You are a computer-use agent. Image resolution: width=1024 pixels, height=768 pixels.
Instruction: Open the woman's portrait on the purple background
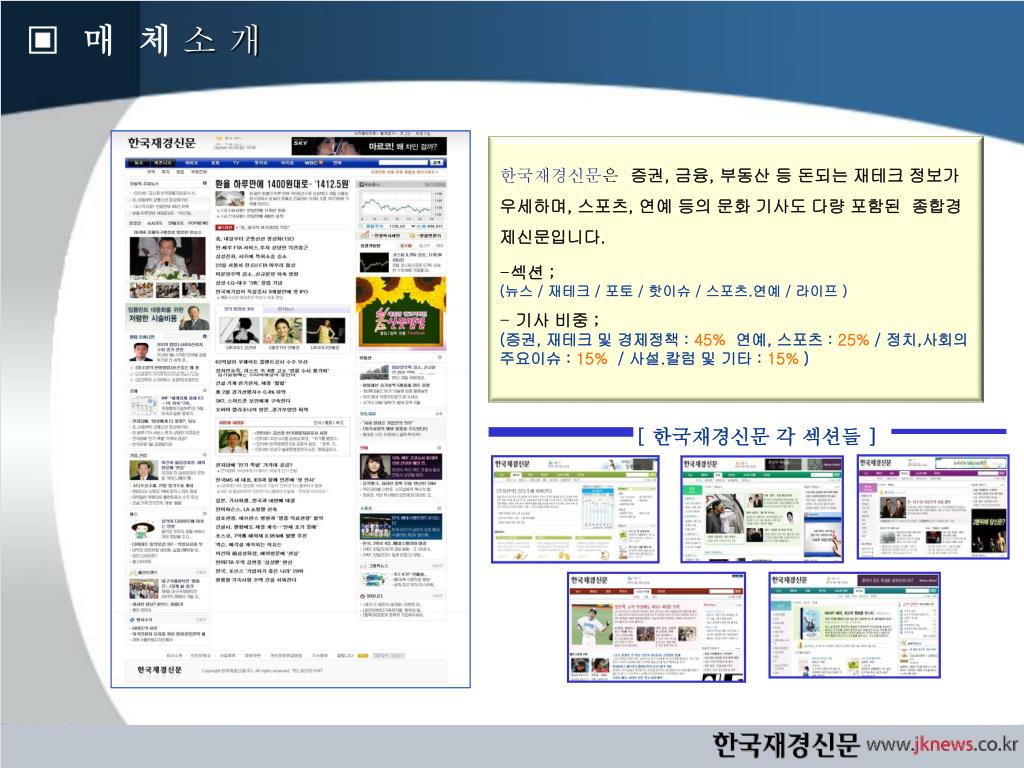(376, 468)
